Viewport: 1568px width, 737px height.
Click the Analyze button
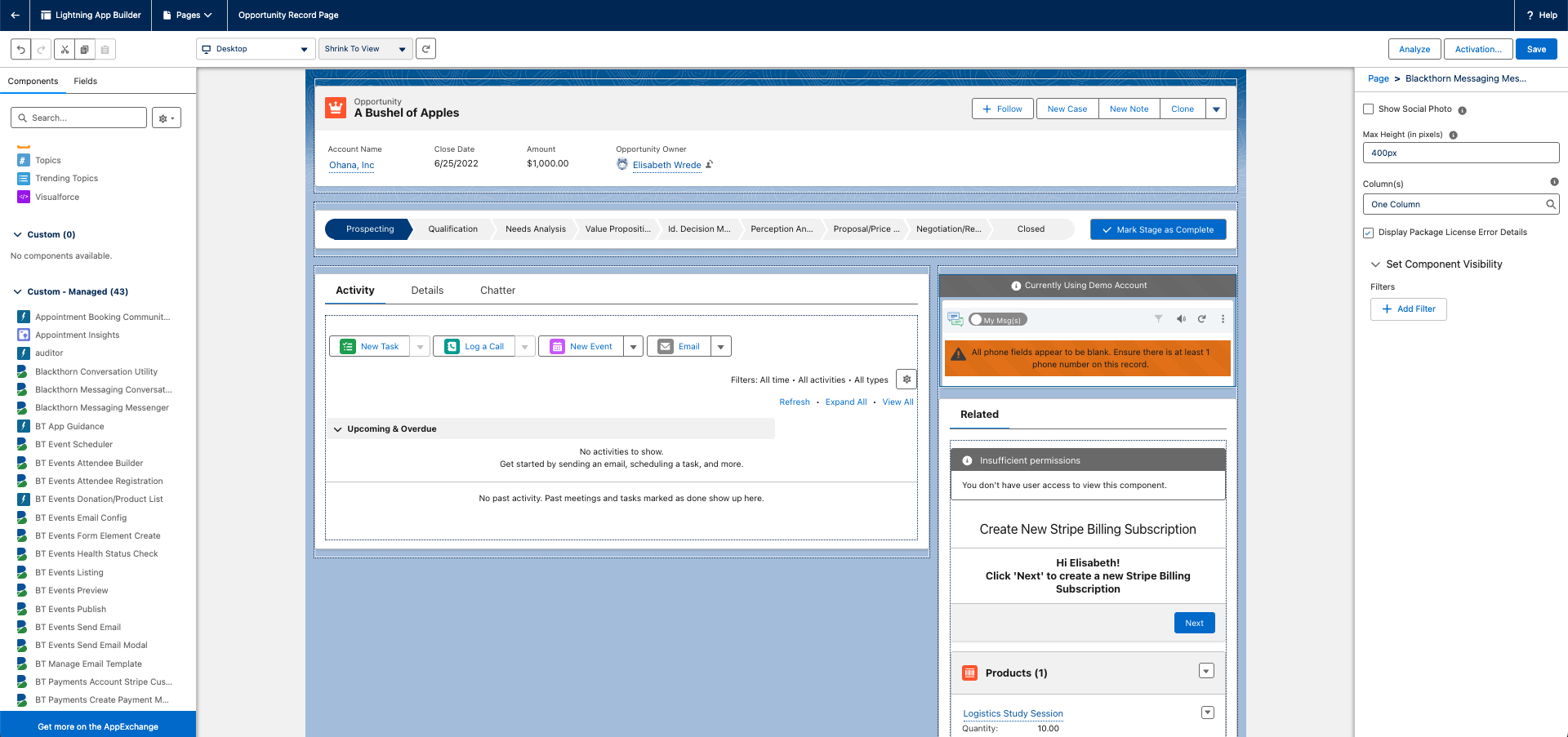[x=1414, y=49]
